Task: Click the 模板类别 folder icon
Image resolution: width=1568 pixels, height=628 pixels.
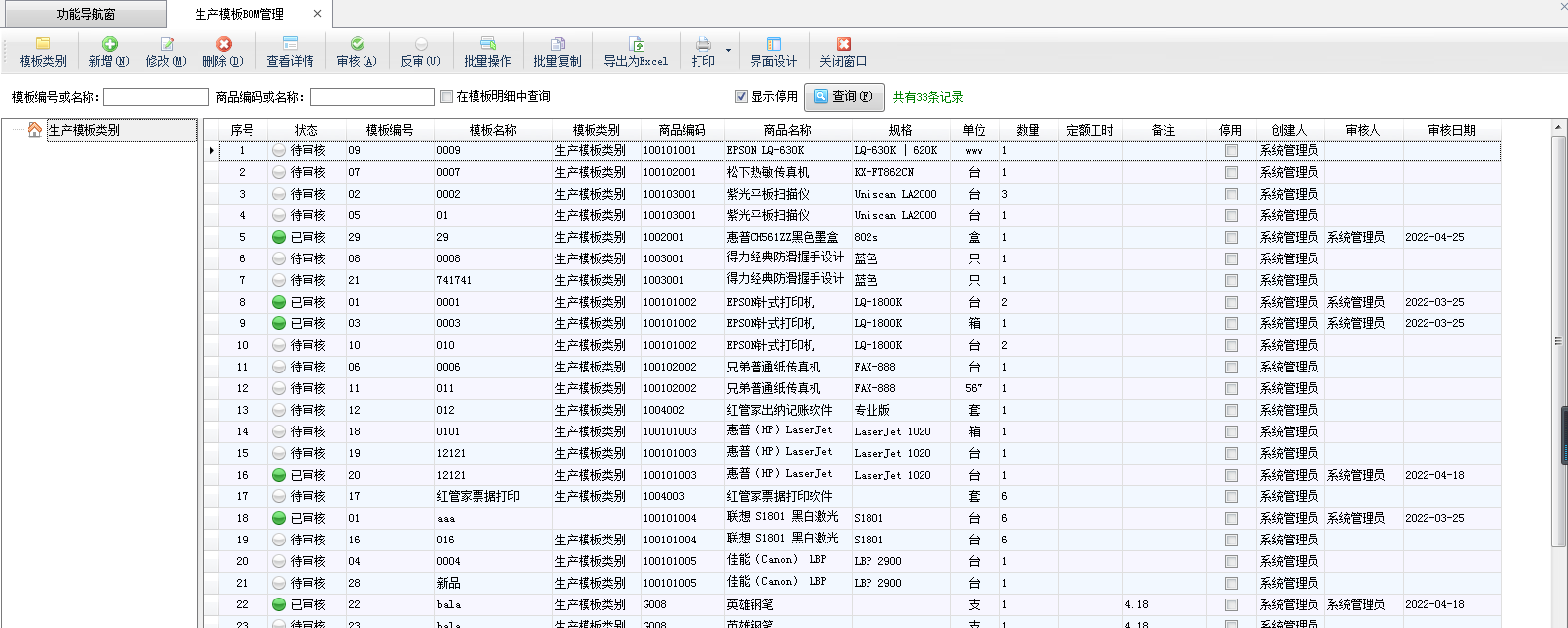Action: [x=43, y=45]
